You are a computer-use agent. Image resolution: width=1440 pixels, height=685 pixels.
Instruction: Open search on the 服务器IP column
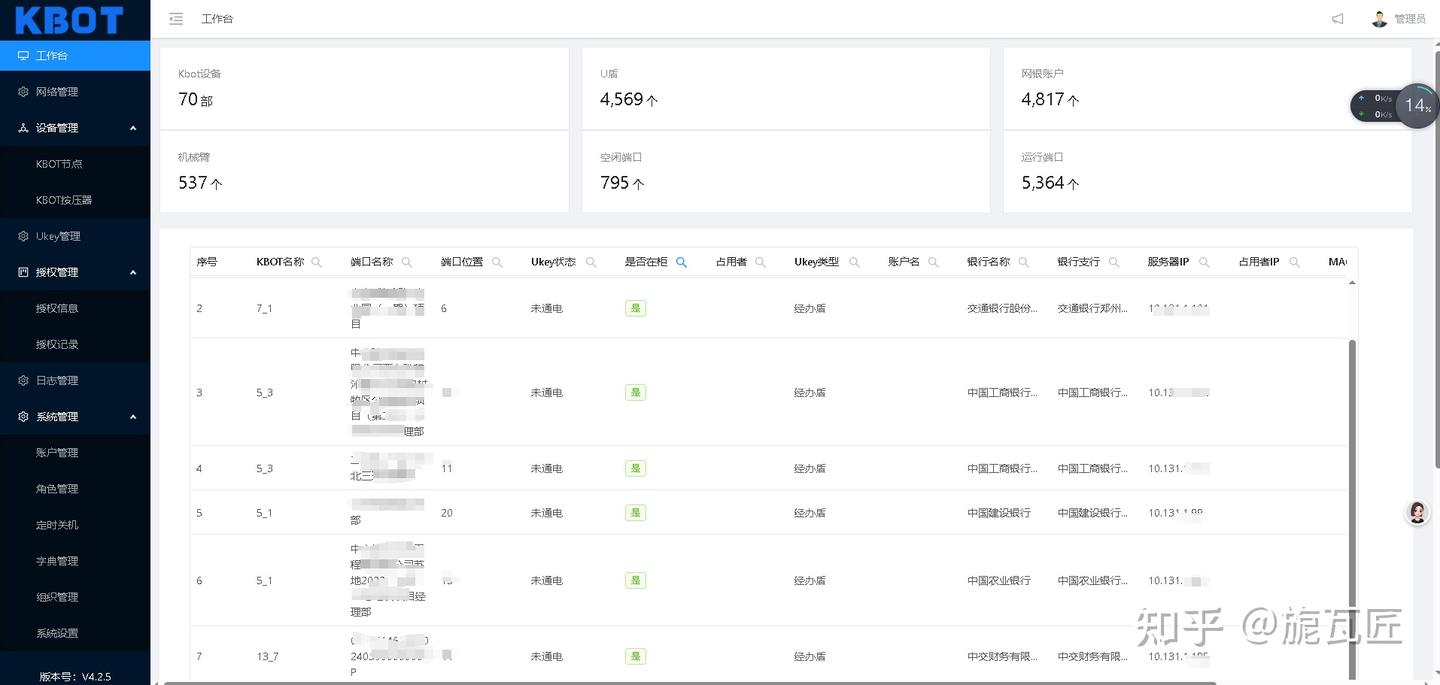tap(1204, 260)
